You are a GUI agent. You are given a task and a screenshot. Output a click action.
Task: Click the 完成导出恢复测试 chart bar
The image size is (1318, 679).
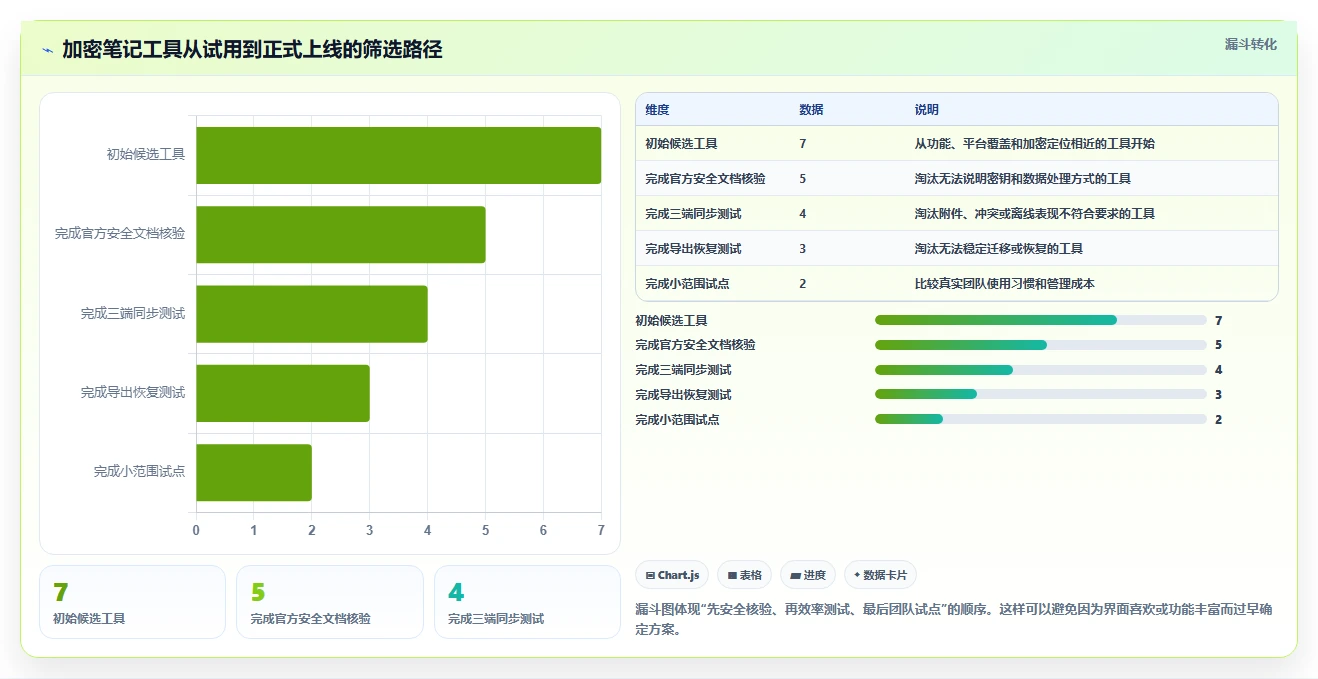pyautogui.click(x=282, y=393)
